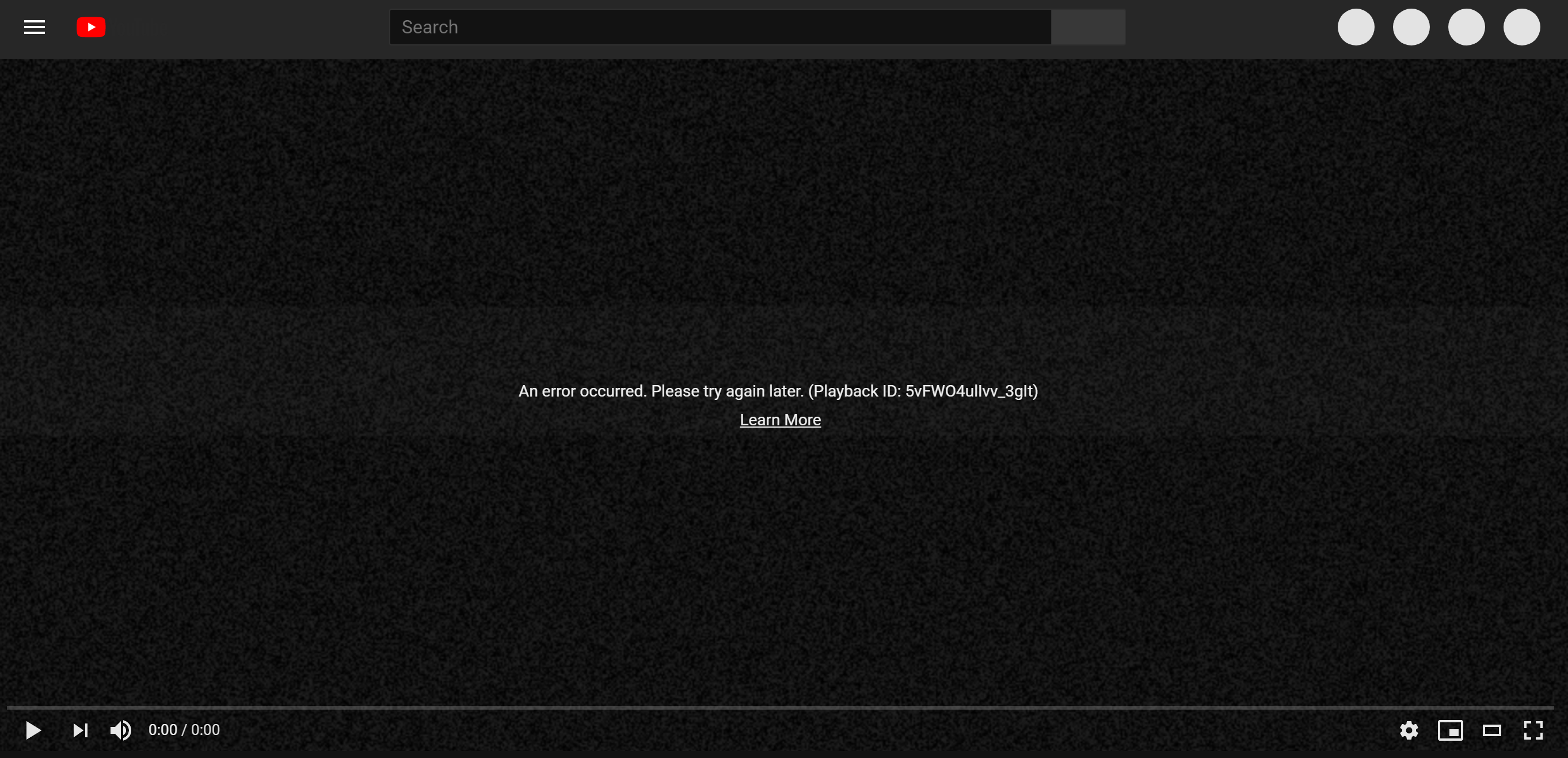Click the video timestamp 0:00 display
The height and width of the screenshot is (758, 1568).
(x=184, y=729)
